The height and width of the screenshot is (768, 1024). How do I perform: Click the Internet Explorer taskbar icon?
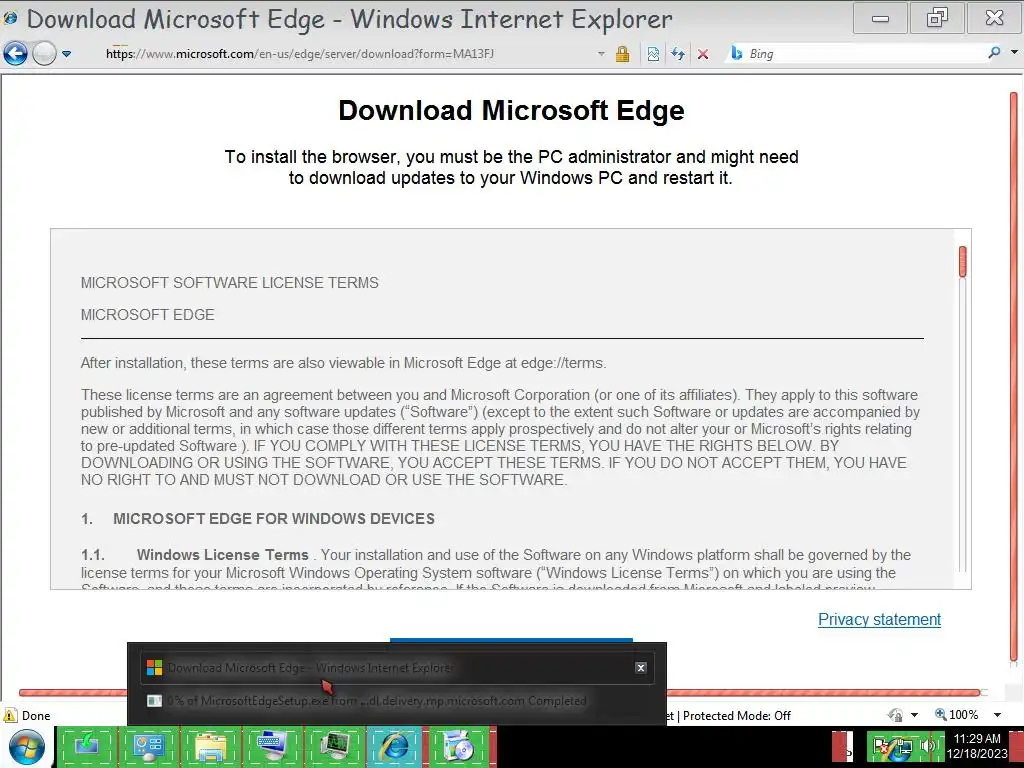click(396, 746)
